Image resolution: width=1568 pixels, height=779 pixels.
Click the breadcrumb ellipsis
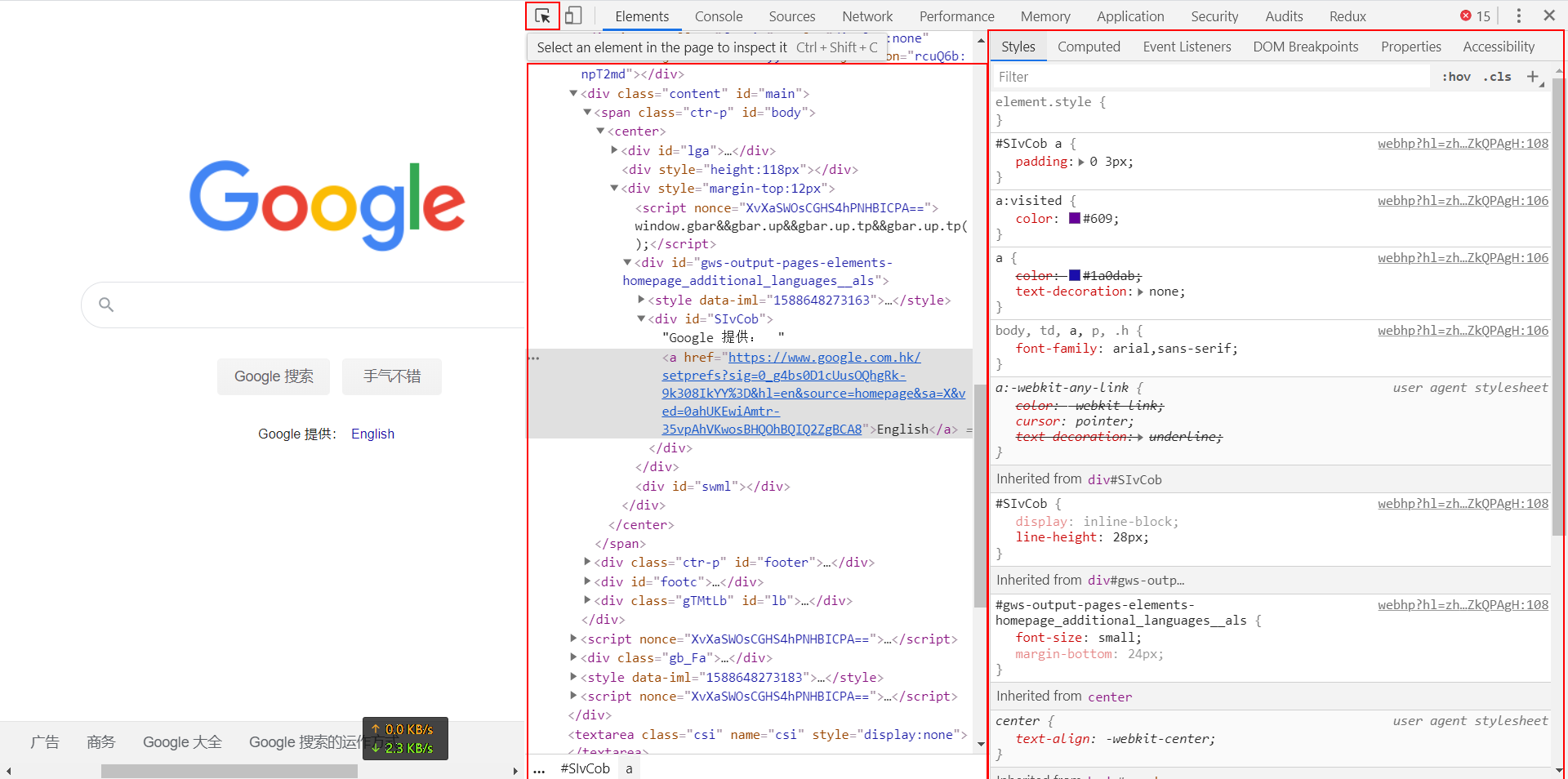[539, 768]
